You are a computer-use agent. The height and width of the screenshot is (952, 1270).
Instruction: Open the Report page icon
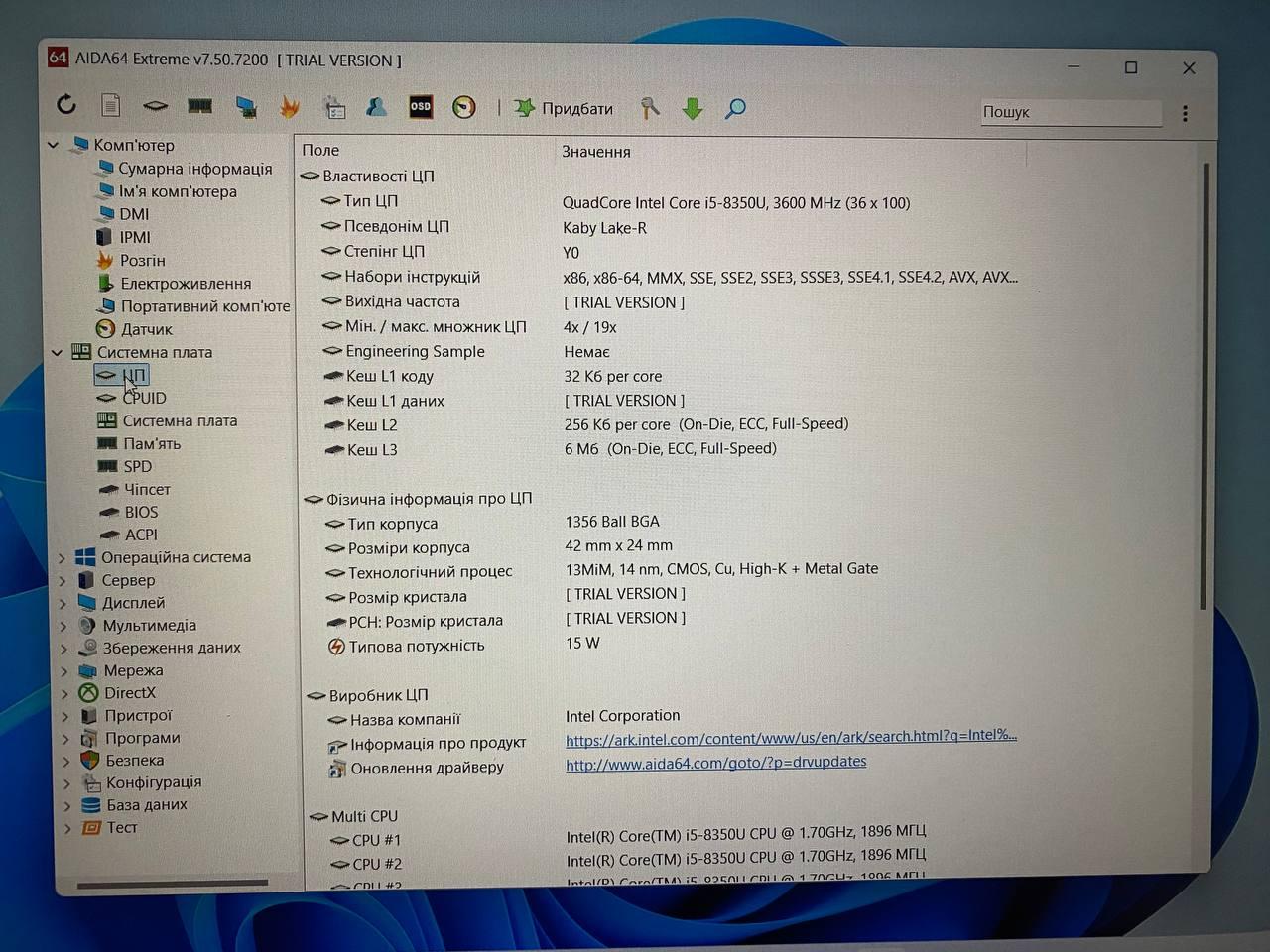coord(111,105)
